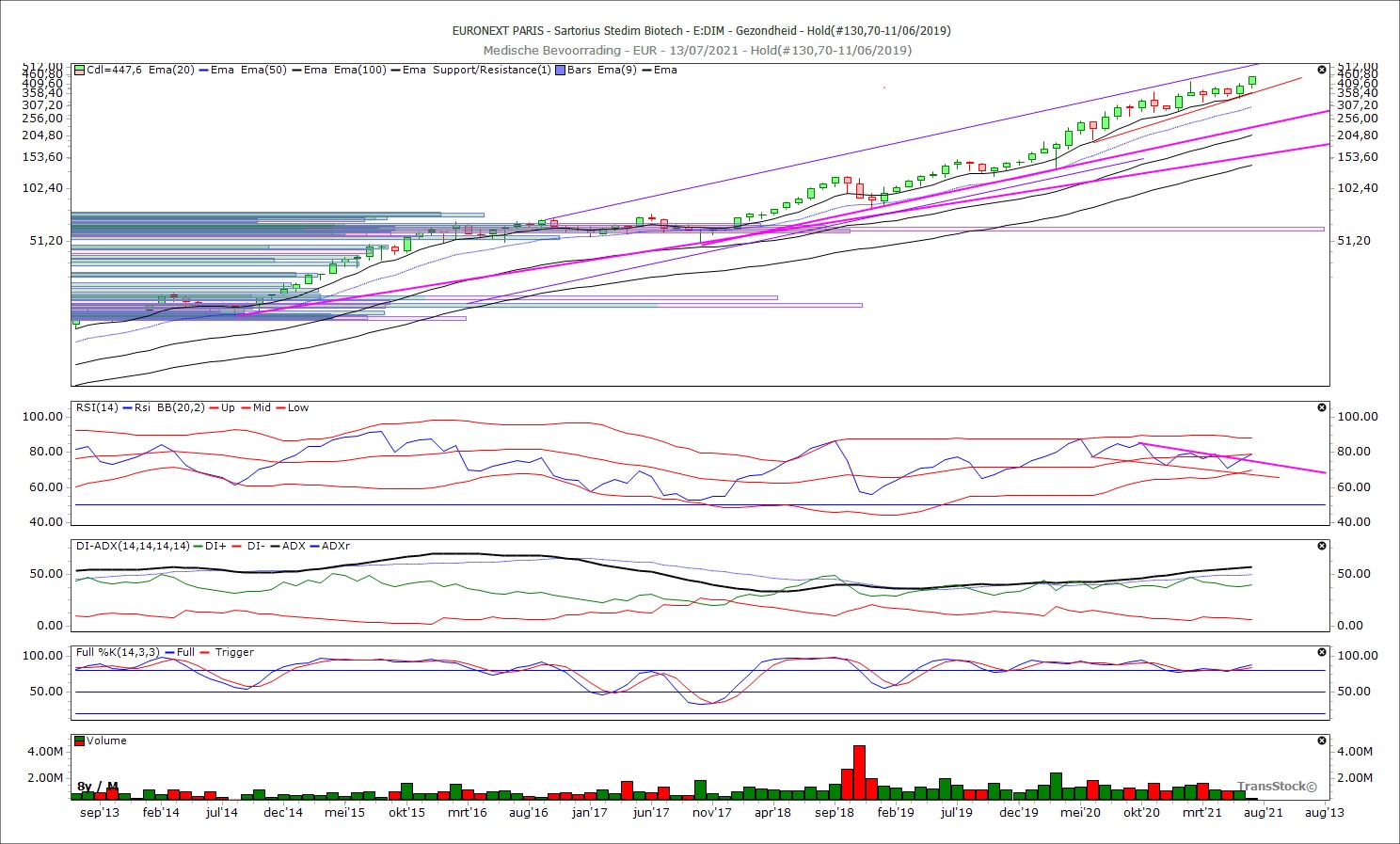This screenshot has width=1400, height=844.
Task: Click the sep'13 date label
Action: coord(100,812)
